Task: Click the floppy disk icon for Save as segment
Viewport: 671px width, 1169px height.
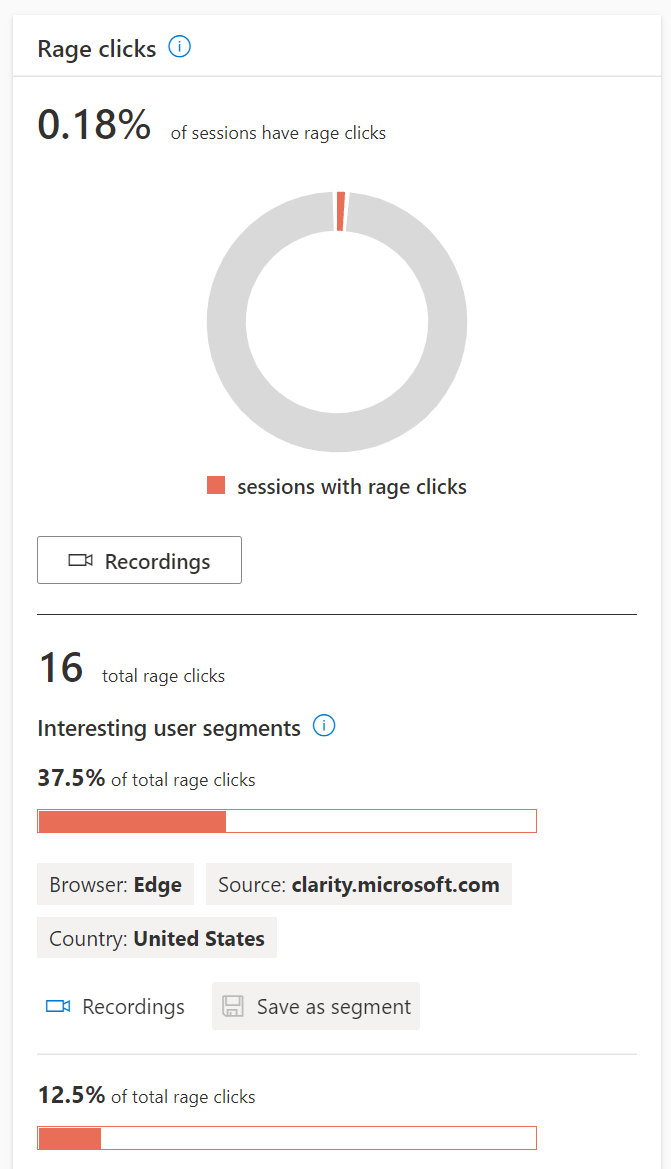Action: [233, 1006]
